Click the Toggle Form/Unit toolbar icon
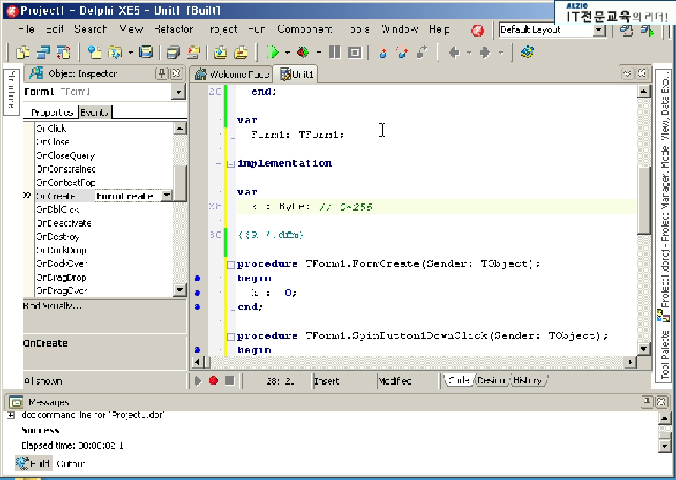The height and width of the screenshot is (480, 676). pyautogui.click(x=63, y=52)
